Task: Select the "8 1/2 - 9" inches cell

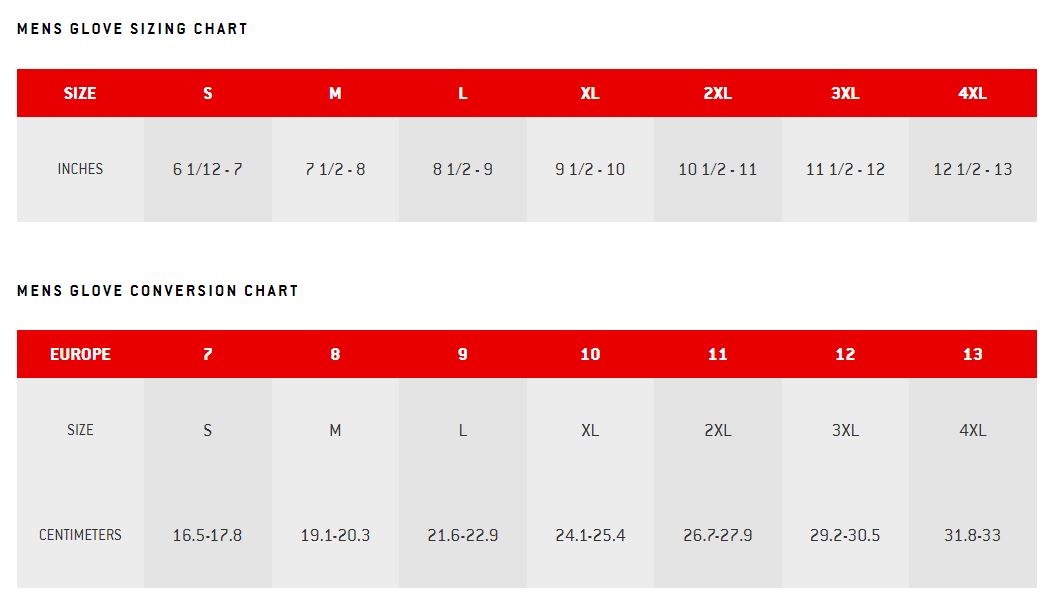Action: (x=463, y=169)
